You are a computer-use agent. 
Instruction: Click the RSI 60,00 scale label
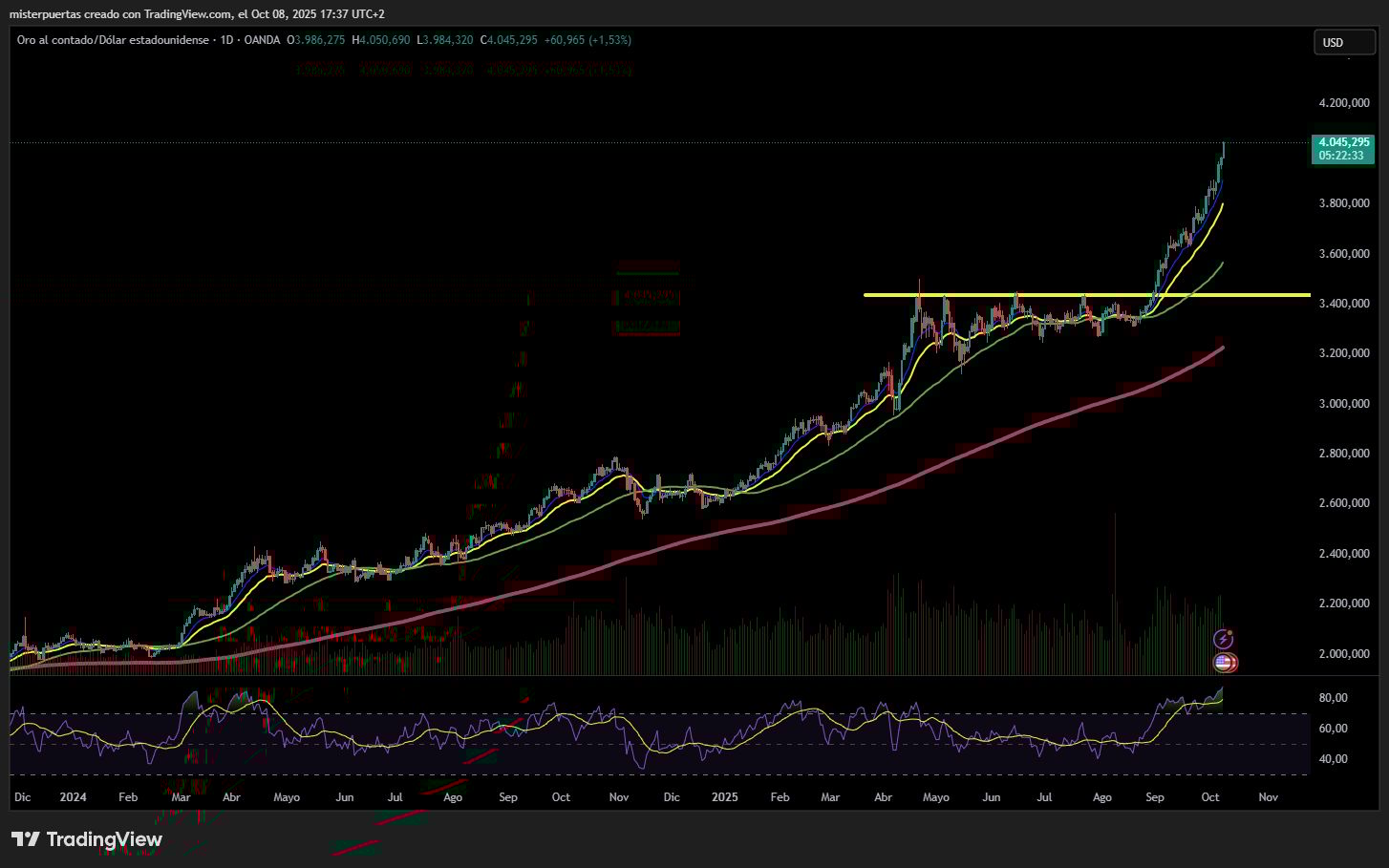click(1333, 729)
